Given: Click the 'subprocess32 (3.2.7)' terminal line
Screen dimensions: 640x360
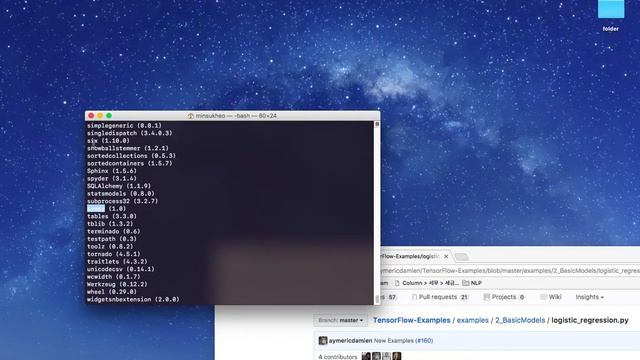Looking at the screenshot, I should 122,201.
